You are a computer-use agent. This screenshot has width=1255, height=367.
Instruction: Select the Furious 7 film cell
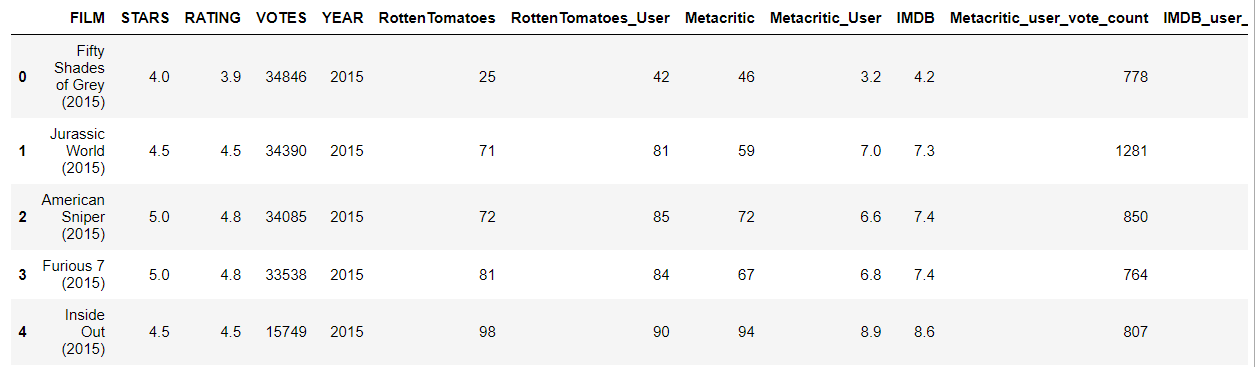(73, 274)
